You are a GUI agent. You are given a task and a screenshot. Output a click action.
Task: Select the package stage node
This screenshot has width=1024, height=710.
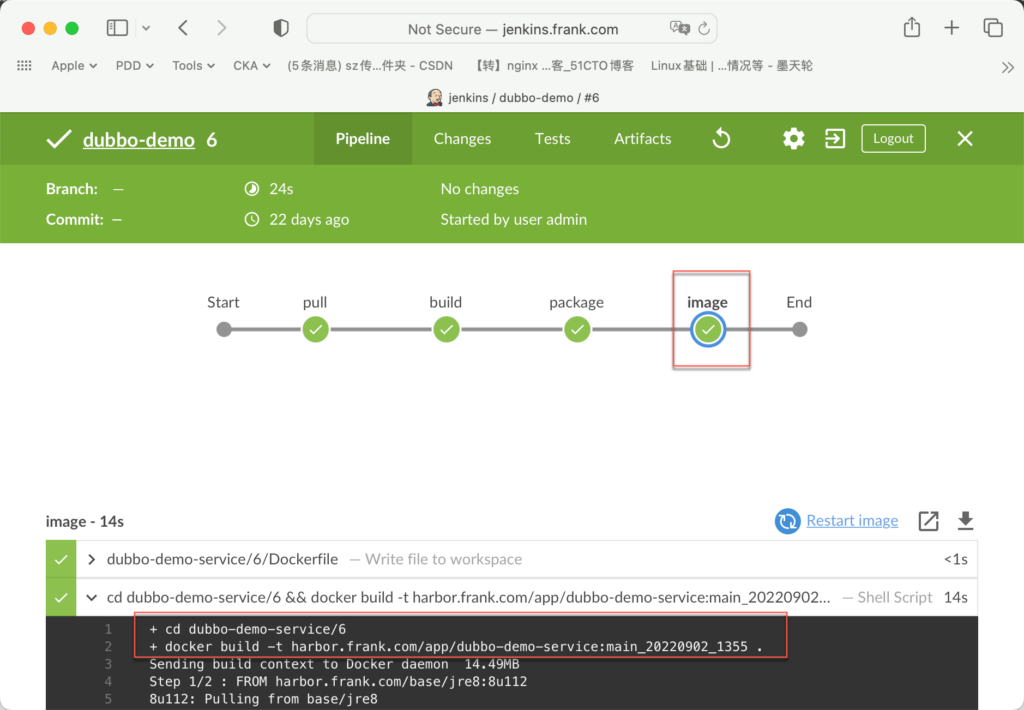577,329
